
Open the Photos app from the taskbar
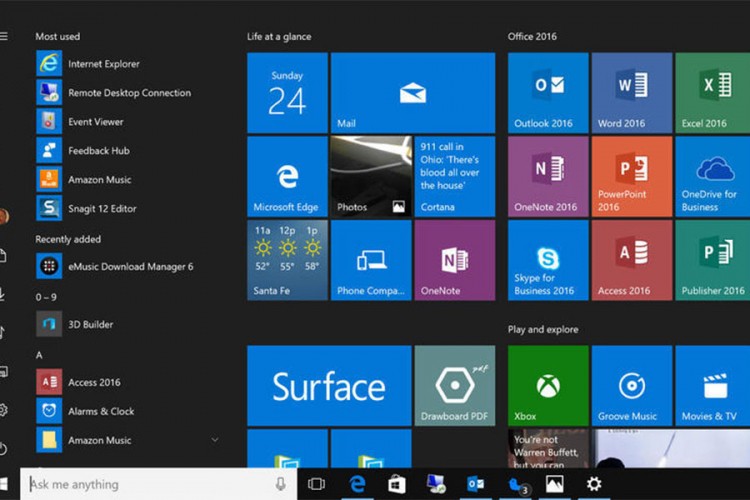555,484
